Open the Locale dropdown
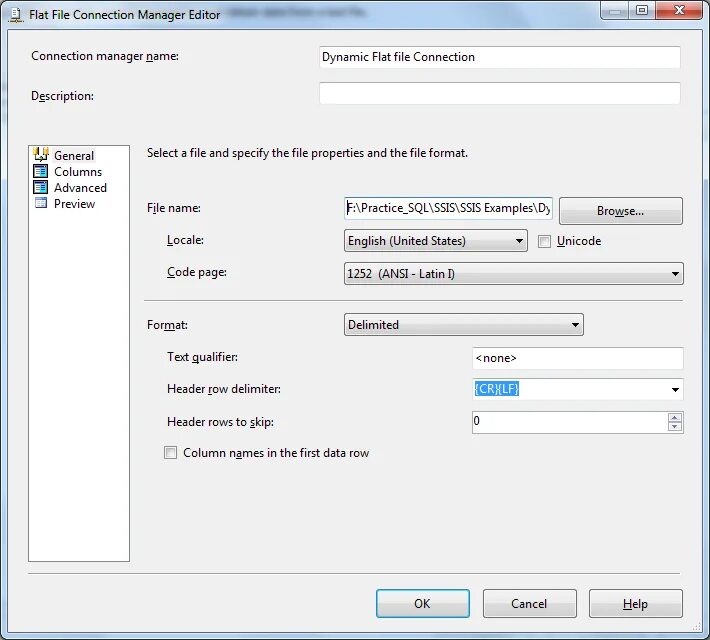Viewport: 710px width, 640px height. 436,241
